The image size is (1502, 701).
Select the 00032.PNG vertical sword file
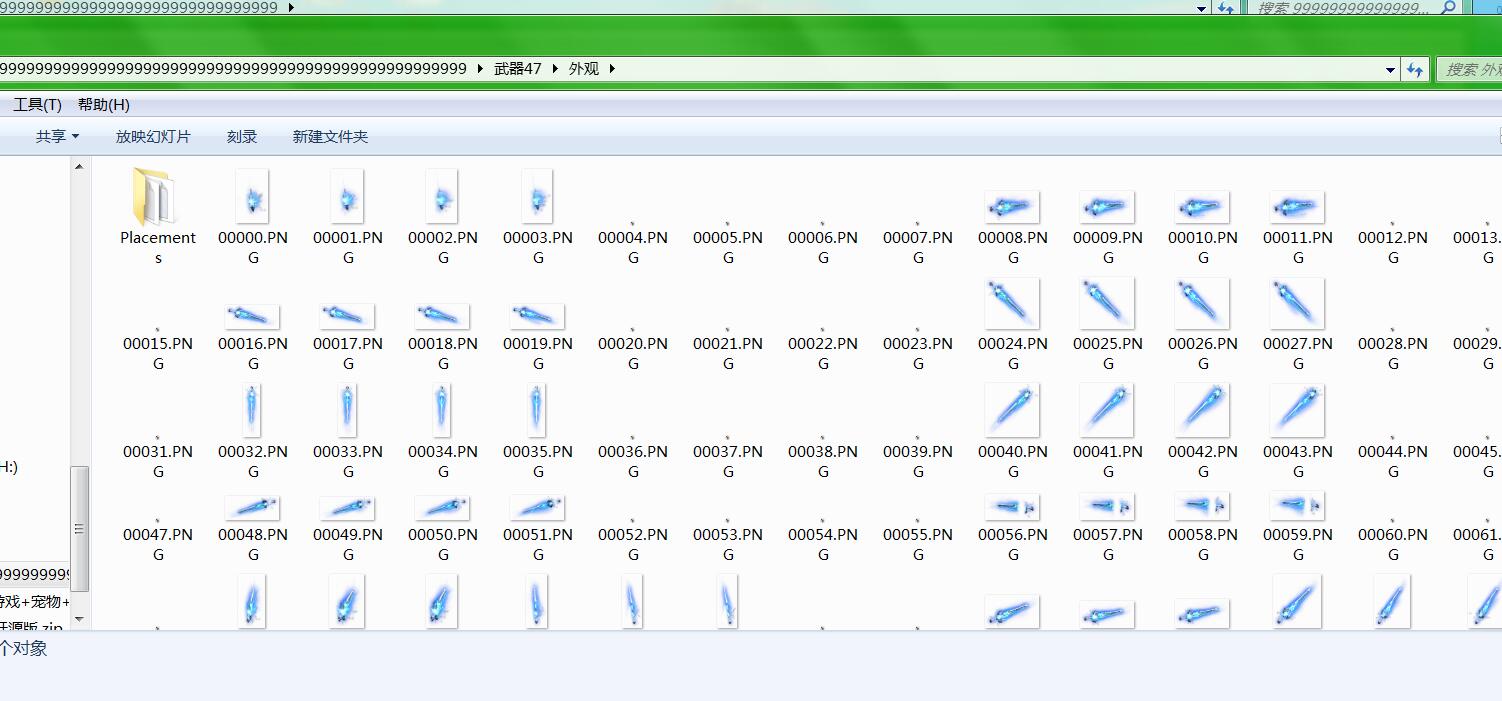(252, 411)
